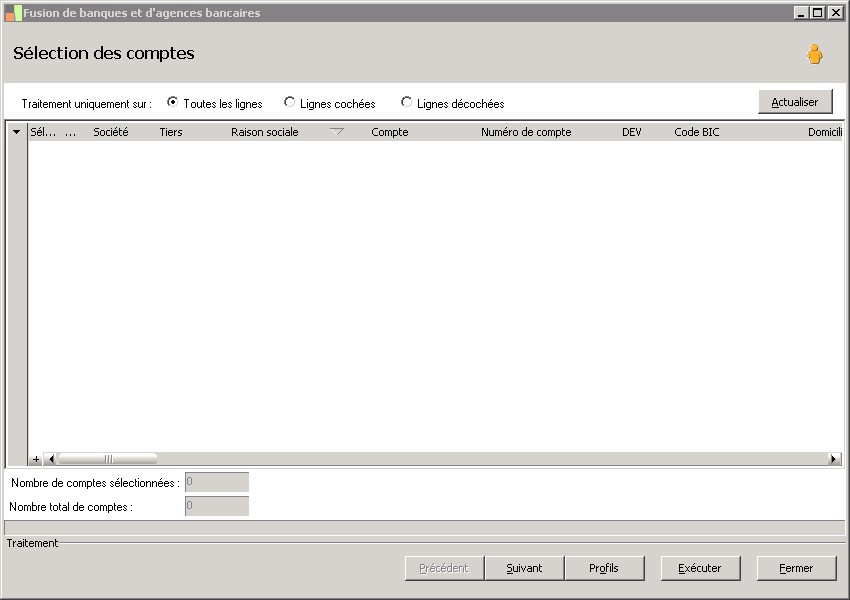Click the Actualiser button

795,102
